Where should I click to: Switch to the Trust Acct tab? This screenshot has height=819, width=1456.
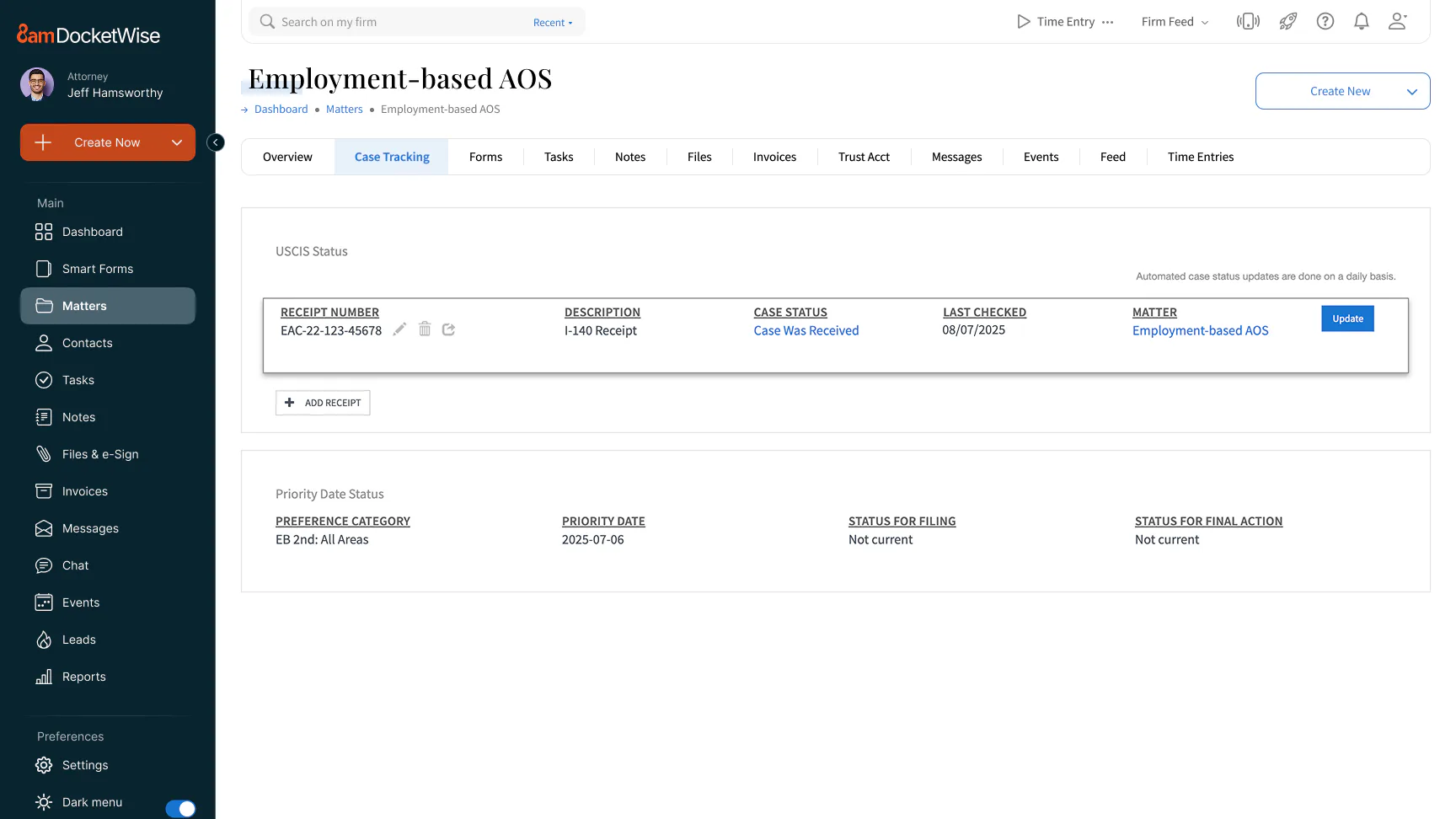[x=864, y=157]
